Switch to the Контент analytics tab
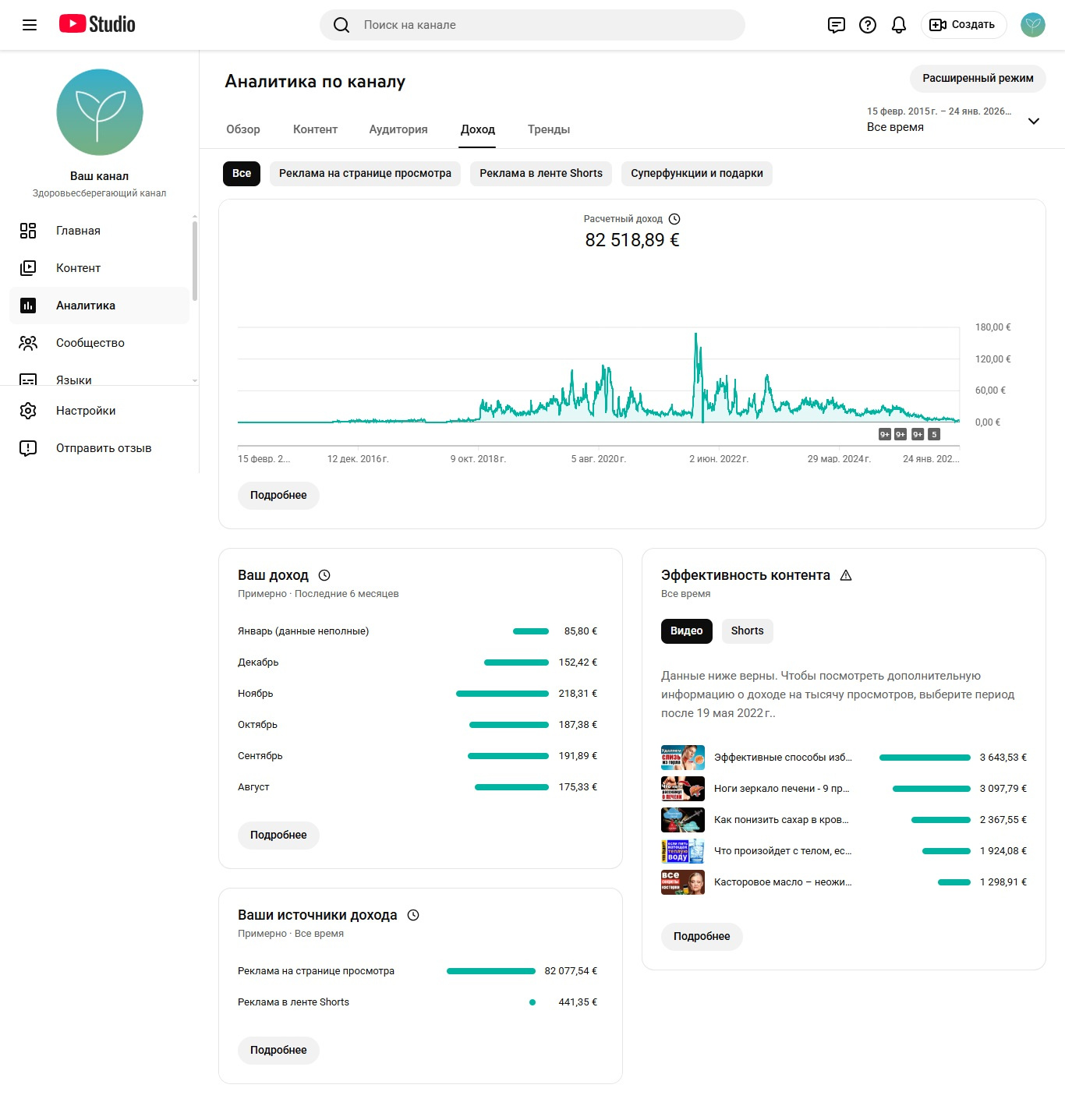 [x=315, y=129]
